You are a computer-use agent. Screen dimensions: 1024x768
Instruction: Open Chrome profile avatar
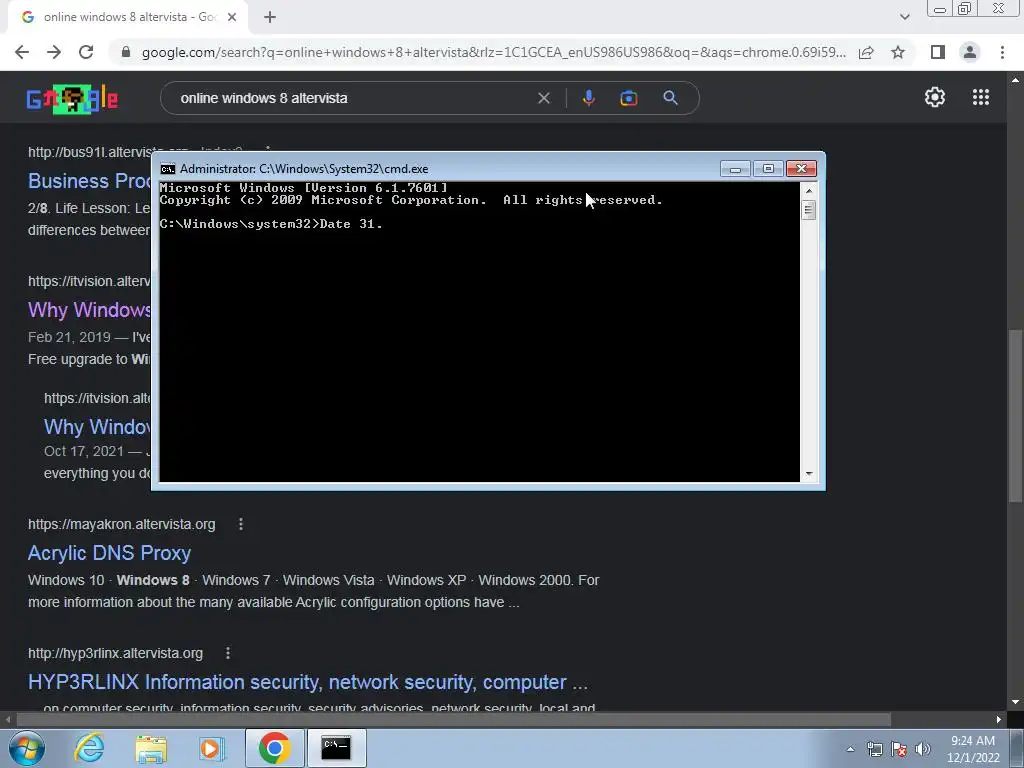tap(970, 52)
